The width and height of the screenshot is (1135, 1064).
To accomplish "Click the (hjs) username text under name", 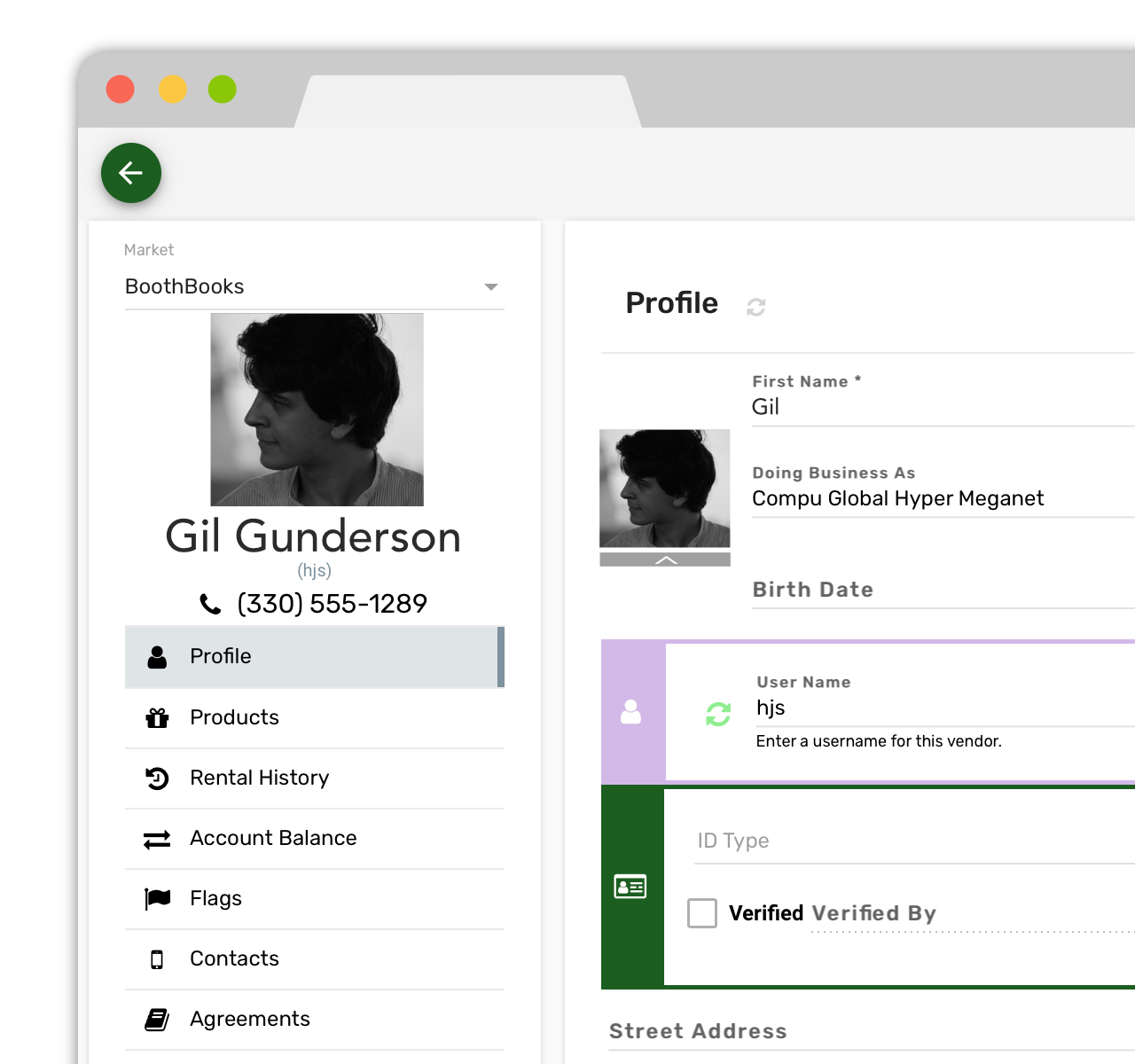I will (x=315, y=570).
